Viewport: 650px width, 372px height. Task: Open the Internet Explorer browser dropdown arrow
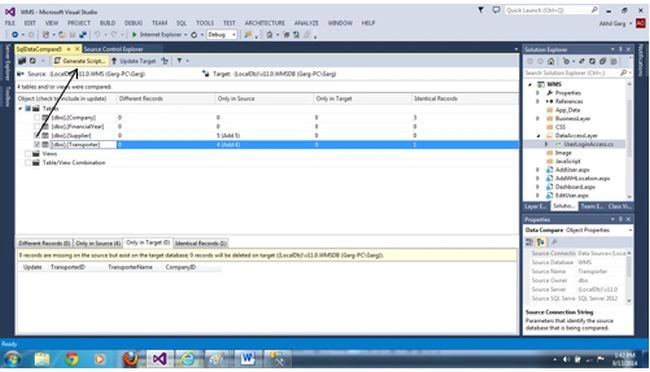click(186, 34)
